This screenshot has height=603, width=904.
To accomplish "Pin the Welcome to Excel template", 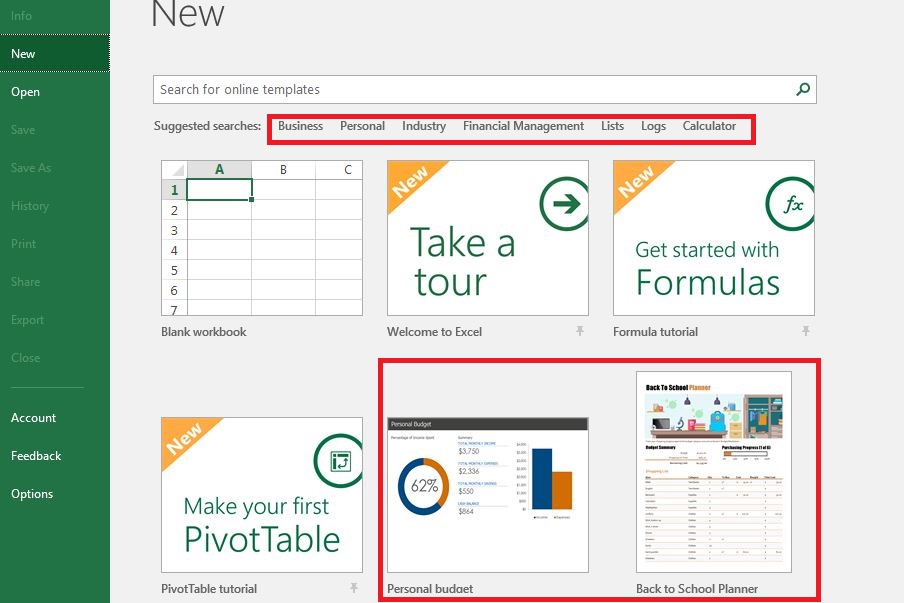I will (579, 331).
